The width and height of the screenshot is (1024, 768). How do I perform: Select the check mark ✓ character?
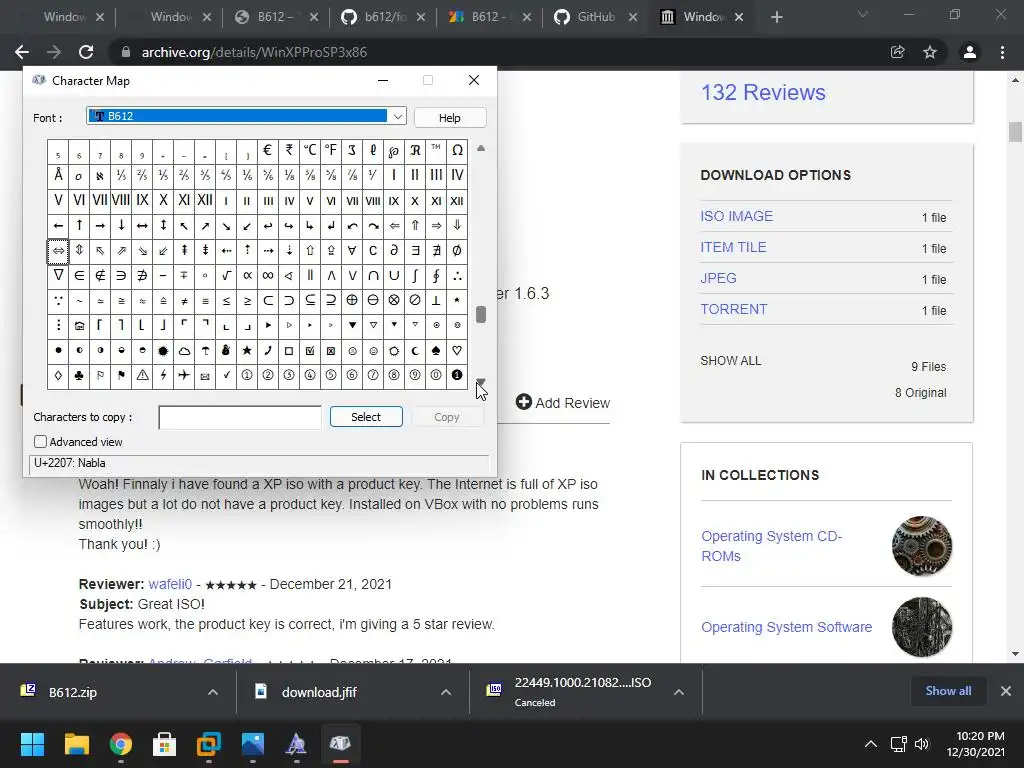click(226, 376)
